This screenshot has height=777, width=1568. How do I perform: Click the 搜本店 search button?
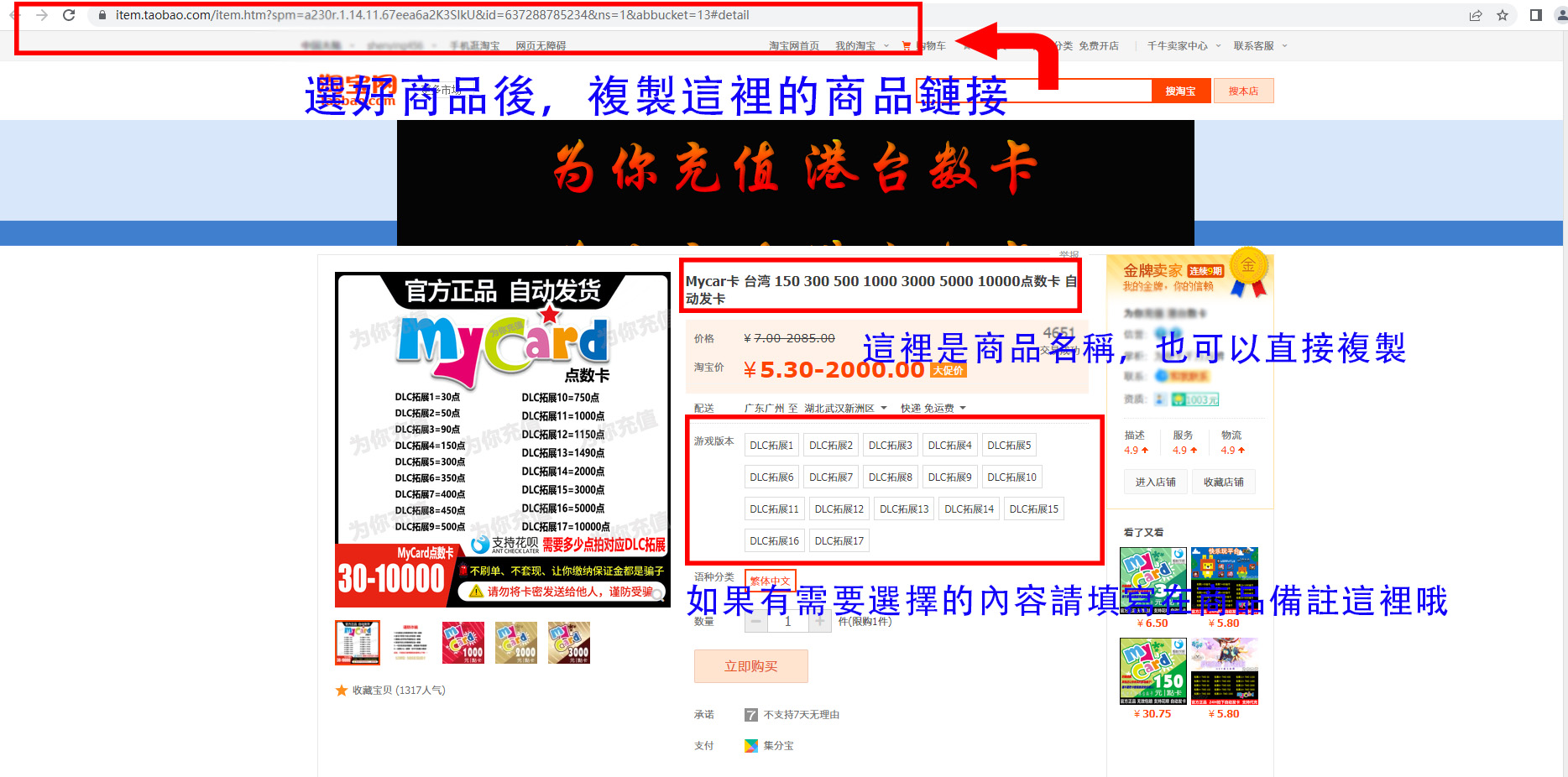(x=1243, y=91)
